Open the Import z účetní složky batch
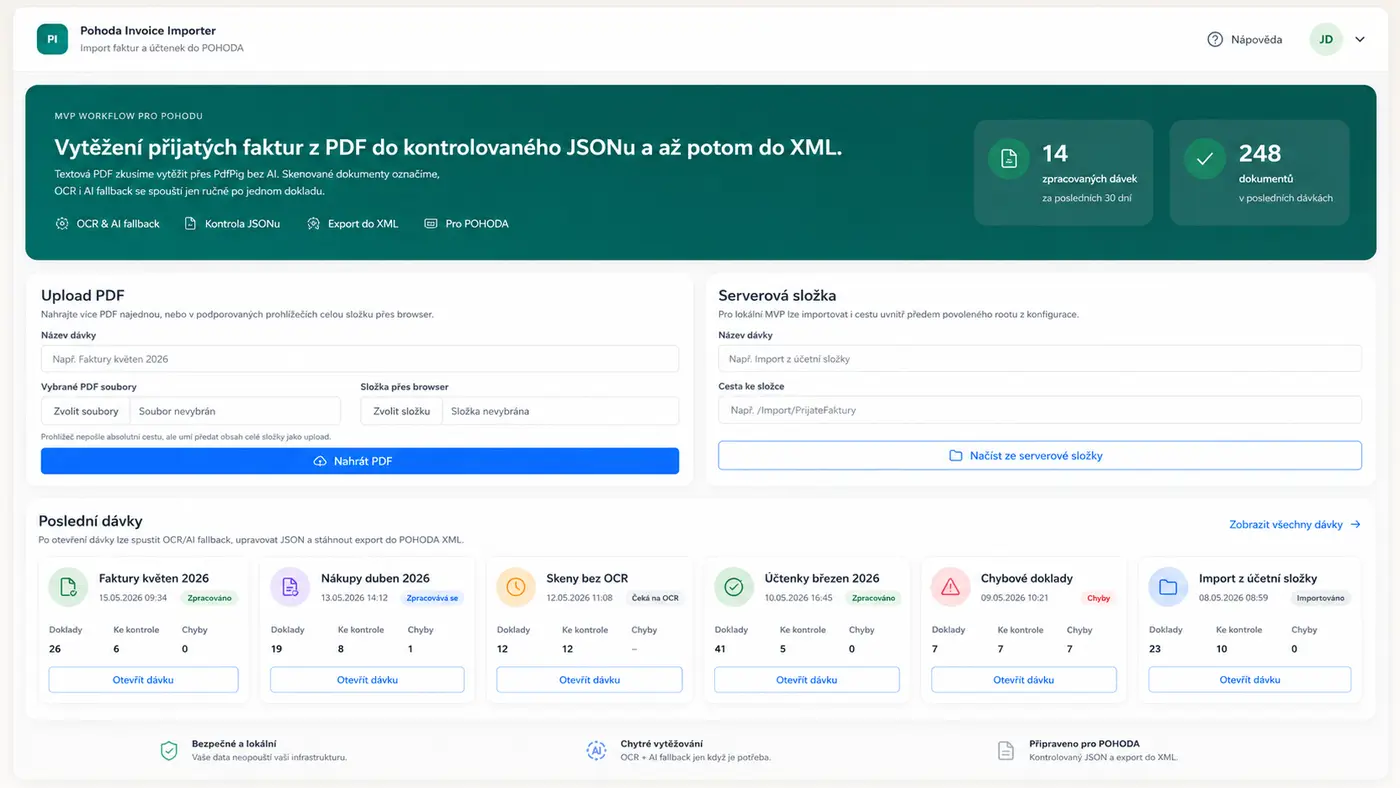Viewport: 1400px width, 788px height. click(x=1250, y=680)
